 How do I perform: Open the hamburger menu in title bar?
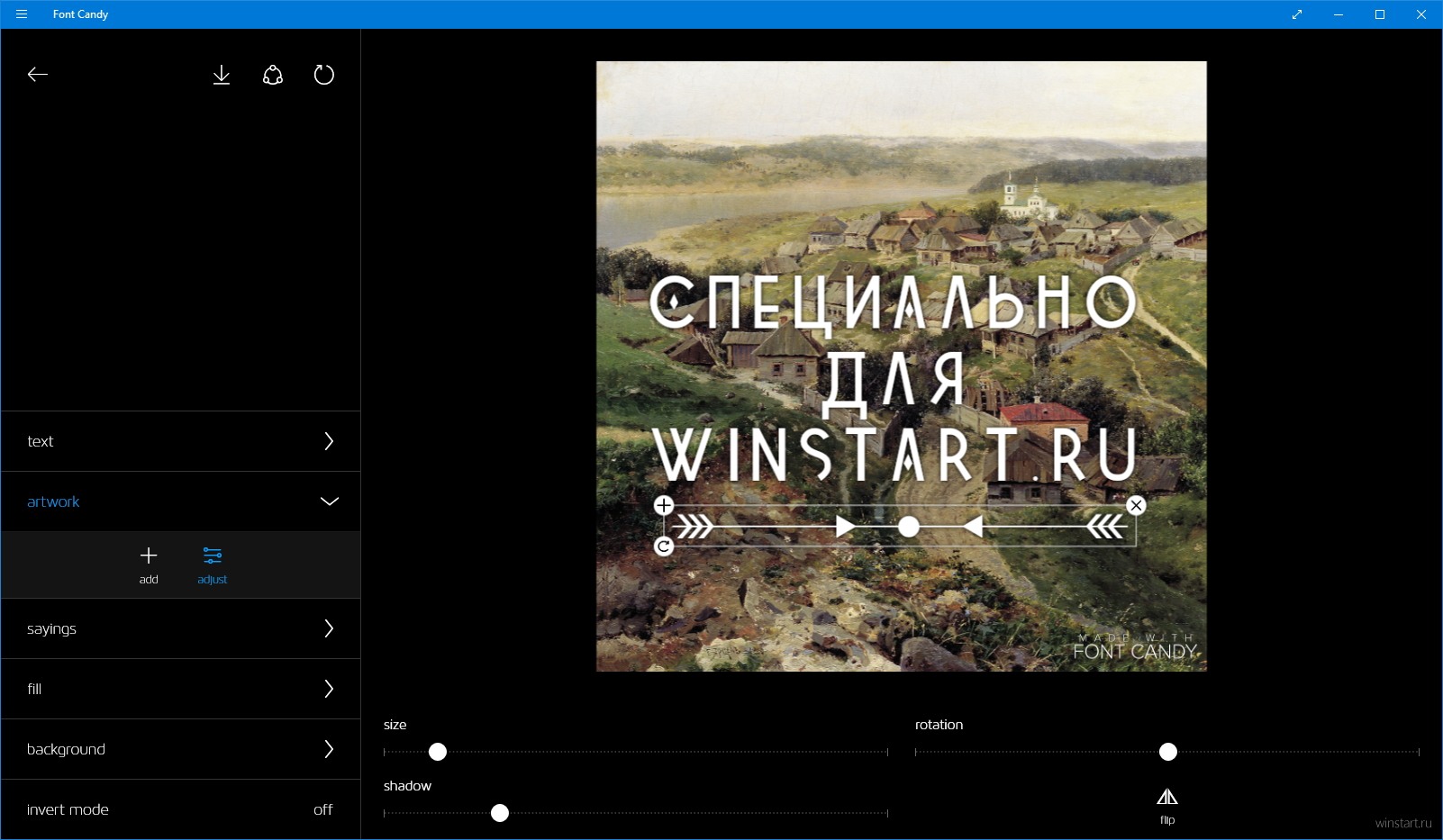tap(22, 14)
